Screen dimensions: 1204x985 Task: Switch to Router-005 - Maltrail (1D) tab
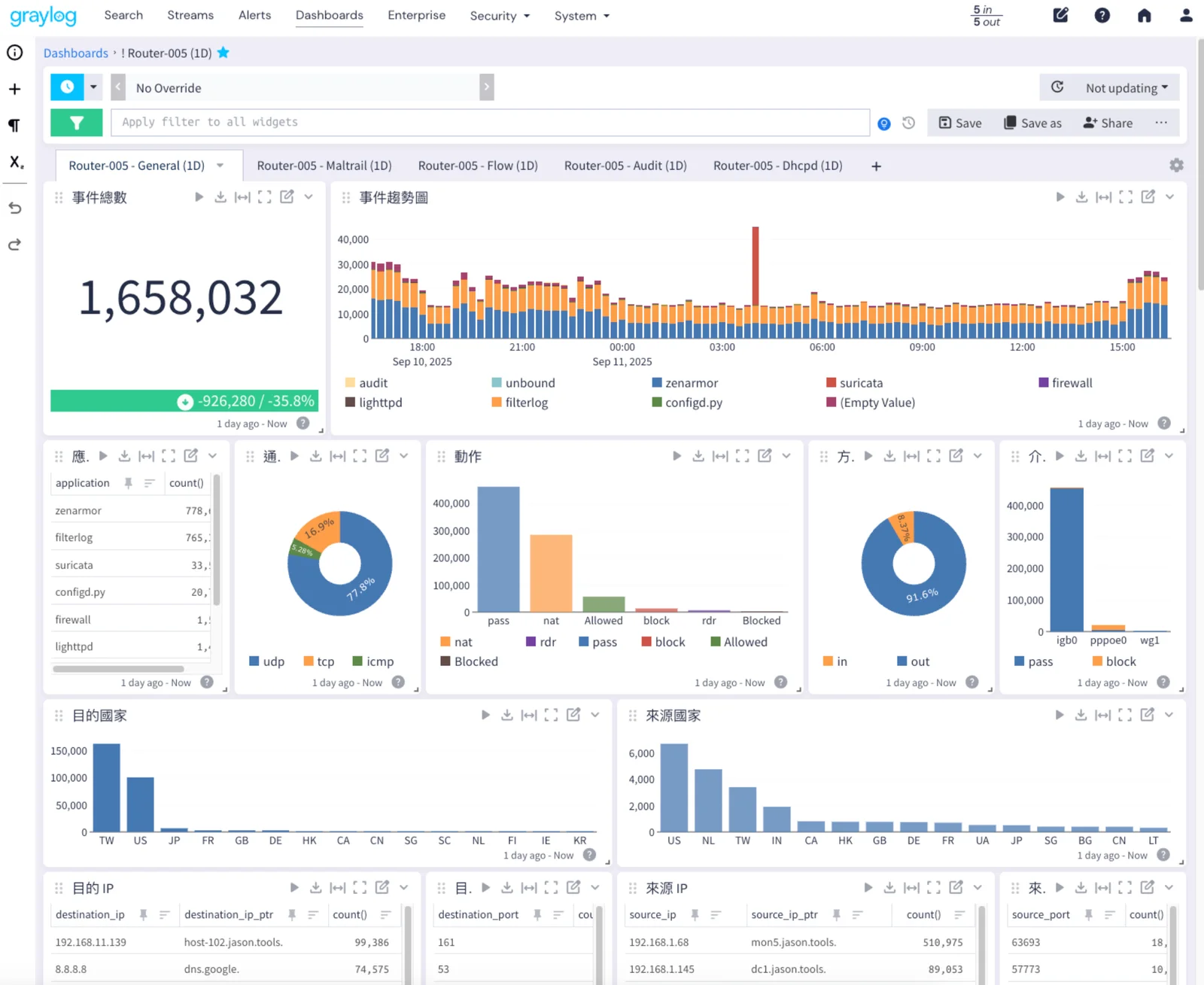pos(324,166)
